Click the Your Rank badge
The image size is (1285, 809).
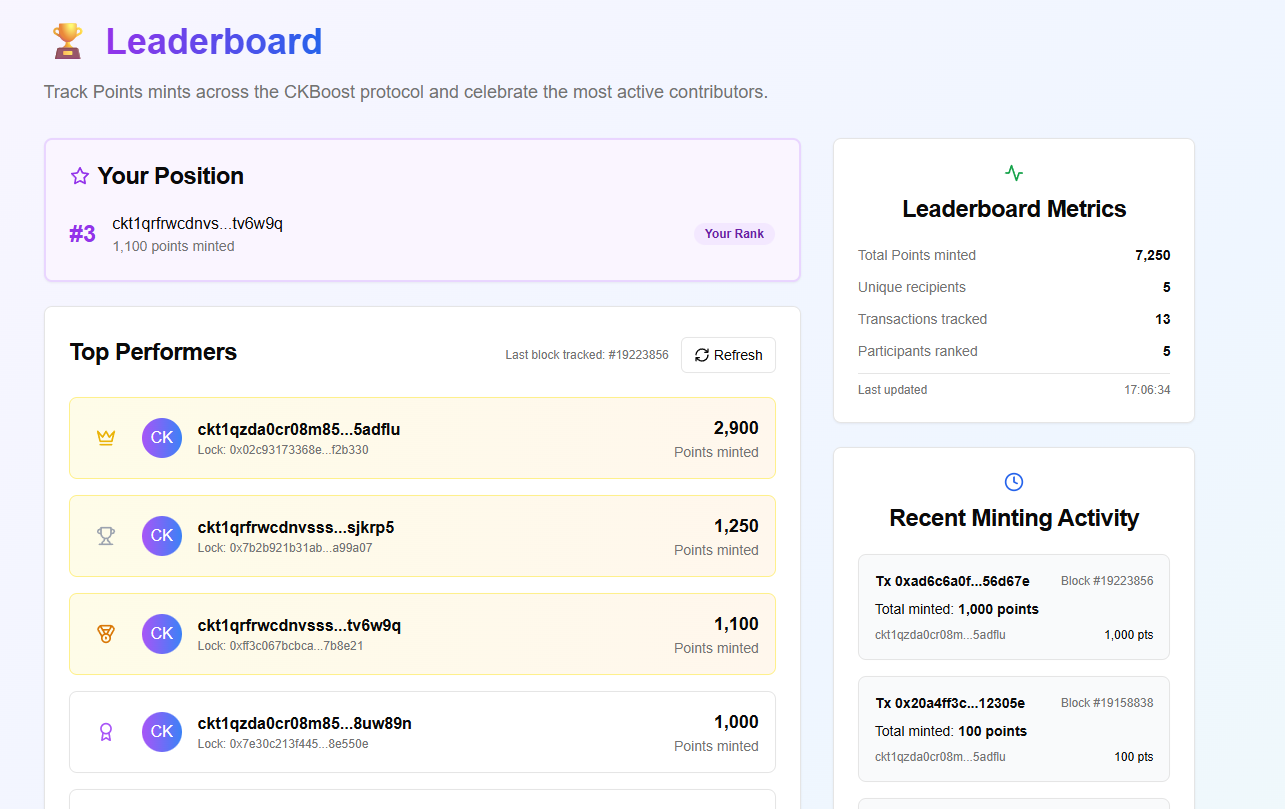(x=734, y=234)
